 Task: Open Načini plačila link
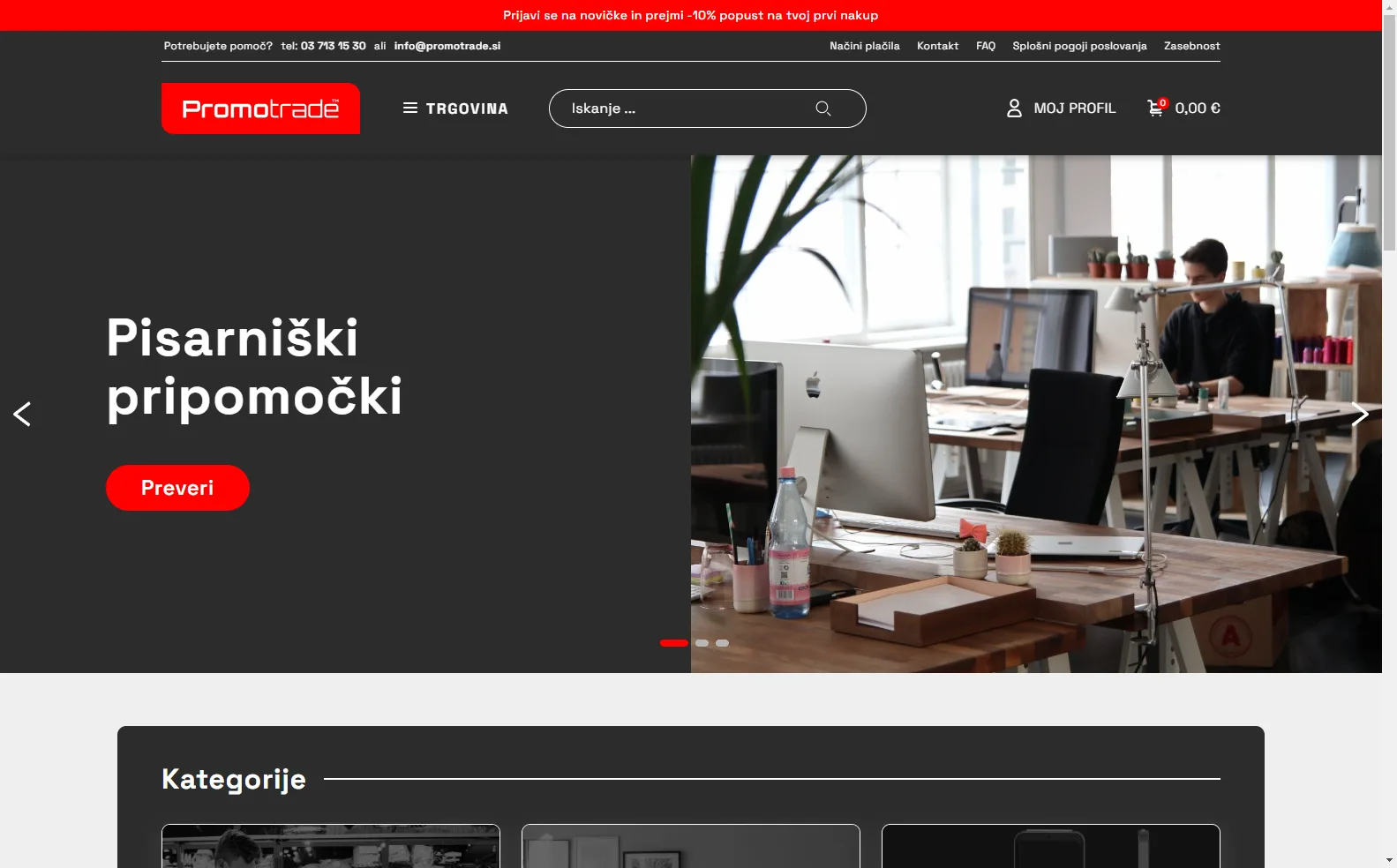tap(865, 46)
